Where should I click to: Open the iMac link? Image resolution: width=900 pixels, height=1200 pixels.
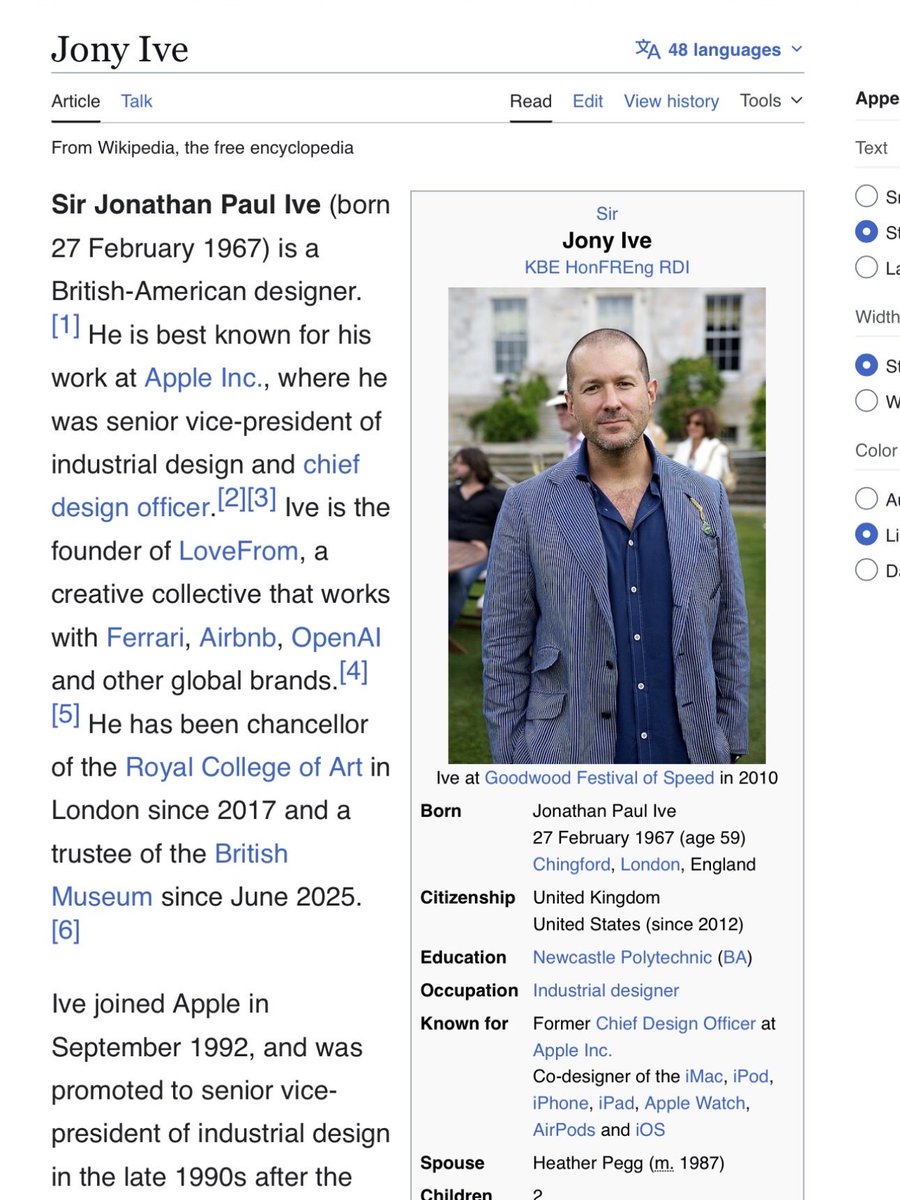(704, 1076)
